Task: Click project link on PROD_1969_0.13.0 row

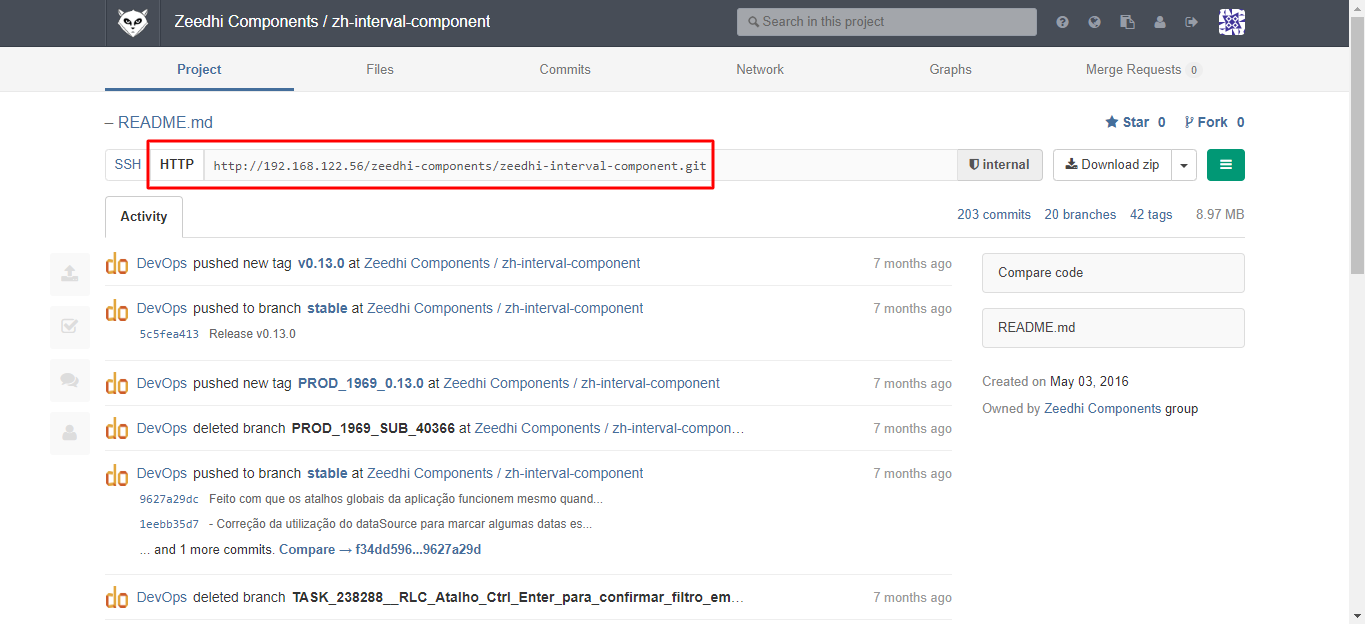Action: pyautogui.click(x=581, y=384)
